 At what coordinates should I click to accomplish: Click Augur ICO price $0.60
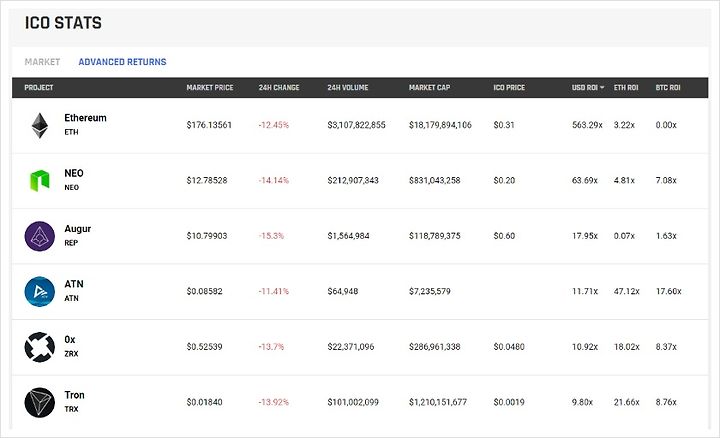point(504,236)
